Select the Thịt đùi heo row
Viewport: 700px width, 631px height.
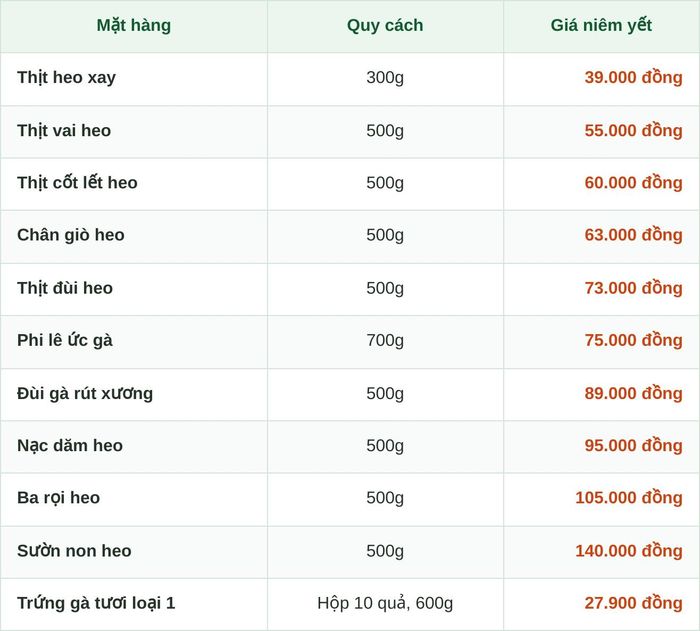pyautogui.click(x=350, y=288)
